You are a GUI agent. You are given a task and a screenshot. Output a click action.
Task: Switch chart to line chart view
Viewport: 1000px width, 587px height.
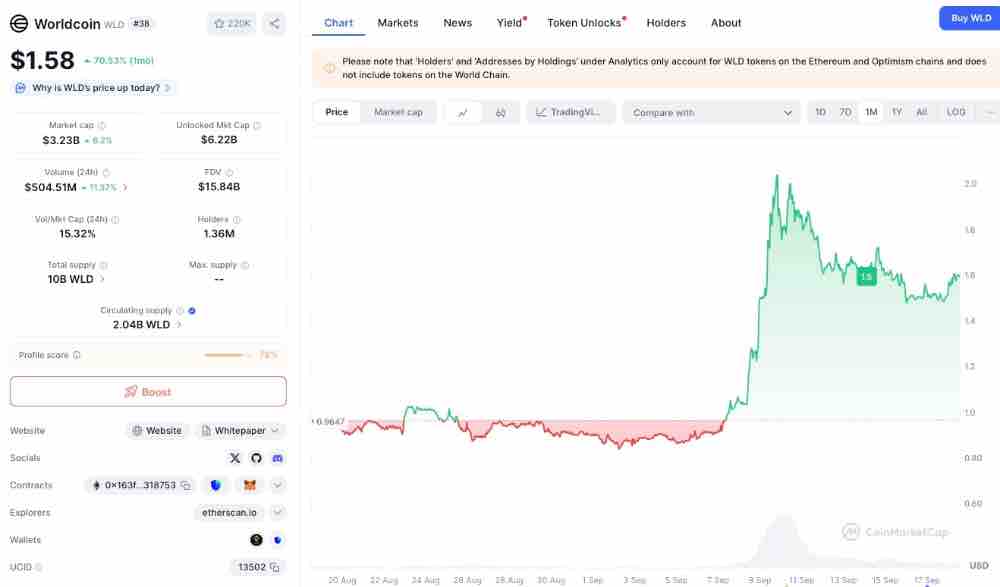coord(463,112)
